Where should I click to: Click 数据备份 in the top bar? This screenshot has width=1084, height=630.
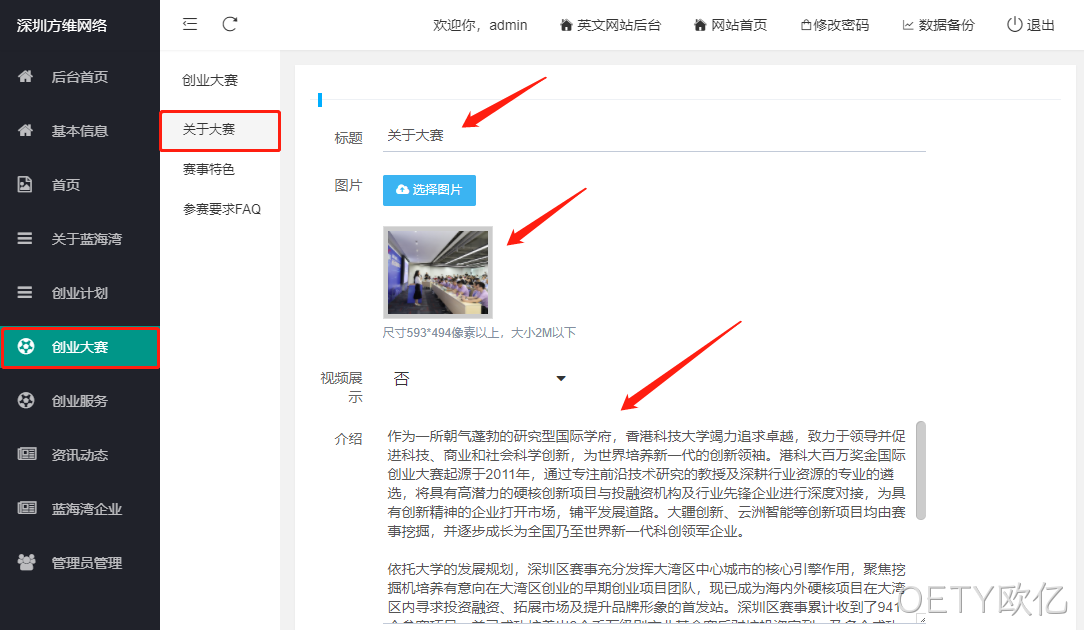tap(938, 26)
